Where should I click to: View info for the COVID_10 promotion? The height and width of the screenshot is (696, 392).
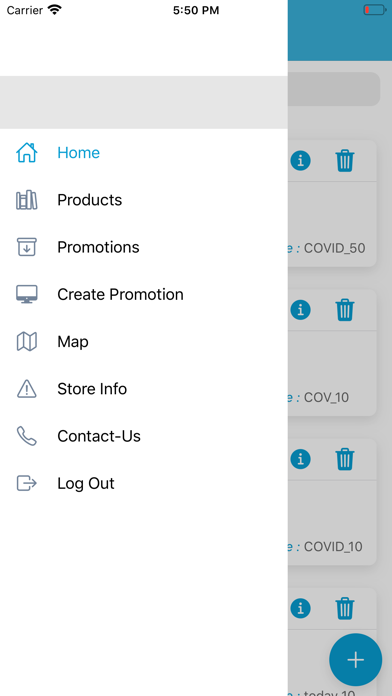point(301,459)
